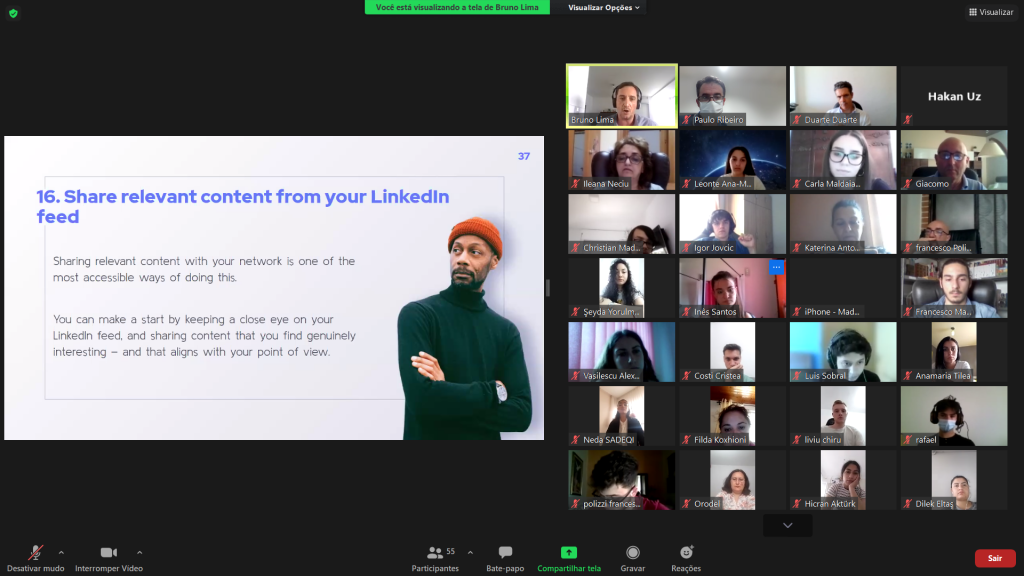
Task: Expand audio options arrow beside microphone
Action: coord(61,552)
